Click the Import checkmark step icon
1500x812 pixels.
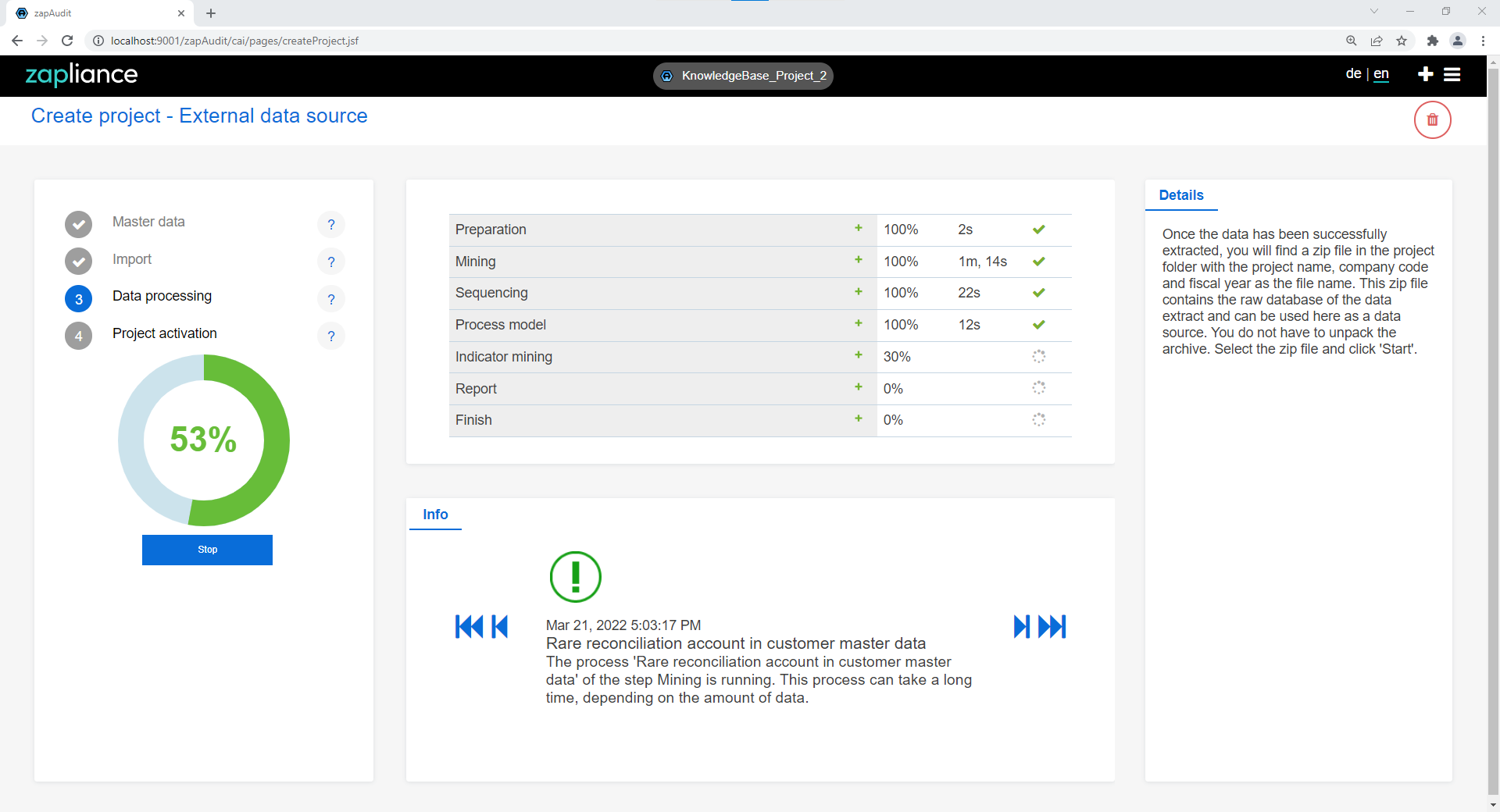coord(78,262)
